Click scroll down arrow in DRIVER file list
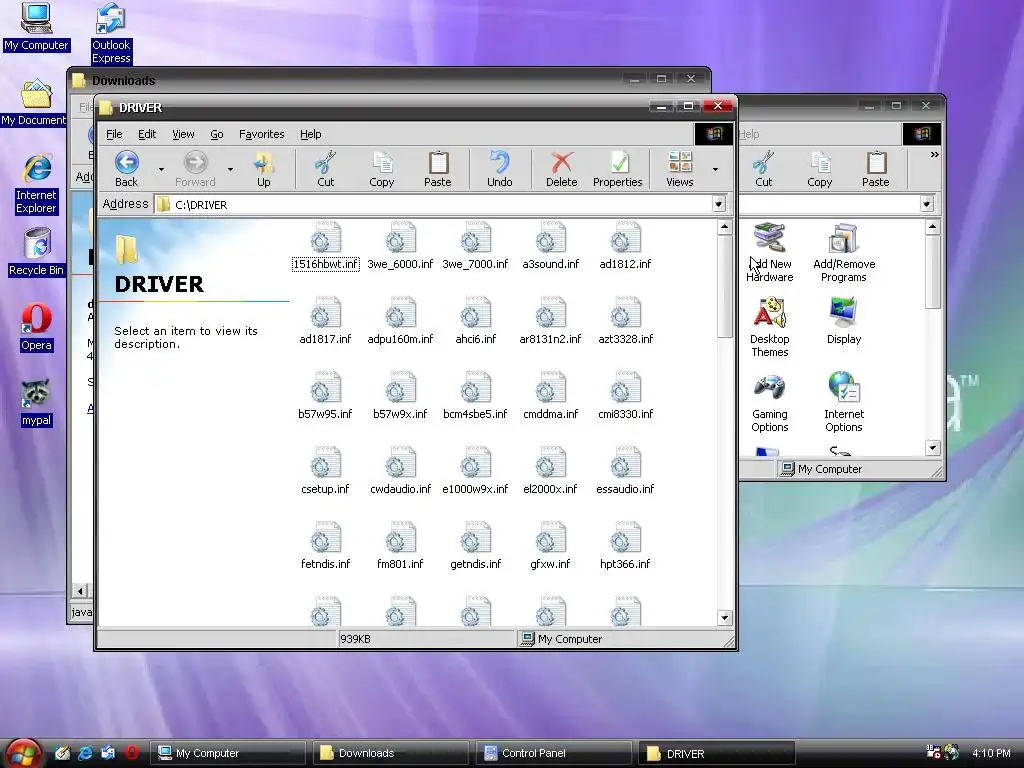1024x768 pixels. coord(724,618)
